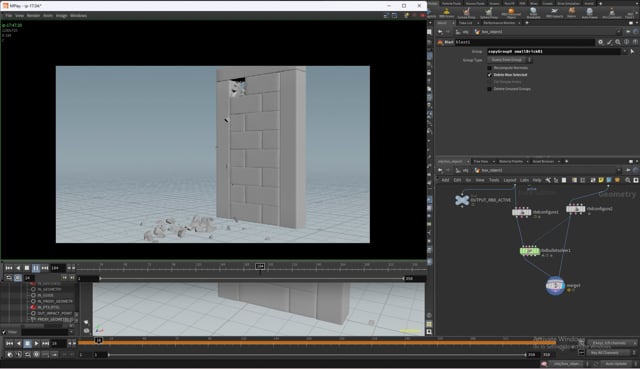Click the MPlay timeline frame marker
This screenshot has width=640, height=369.
point(260,267)
